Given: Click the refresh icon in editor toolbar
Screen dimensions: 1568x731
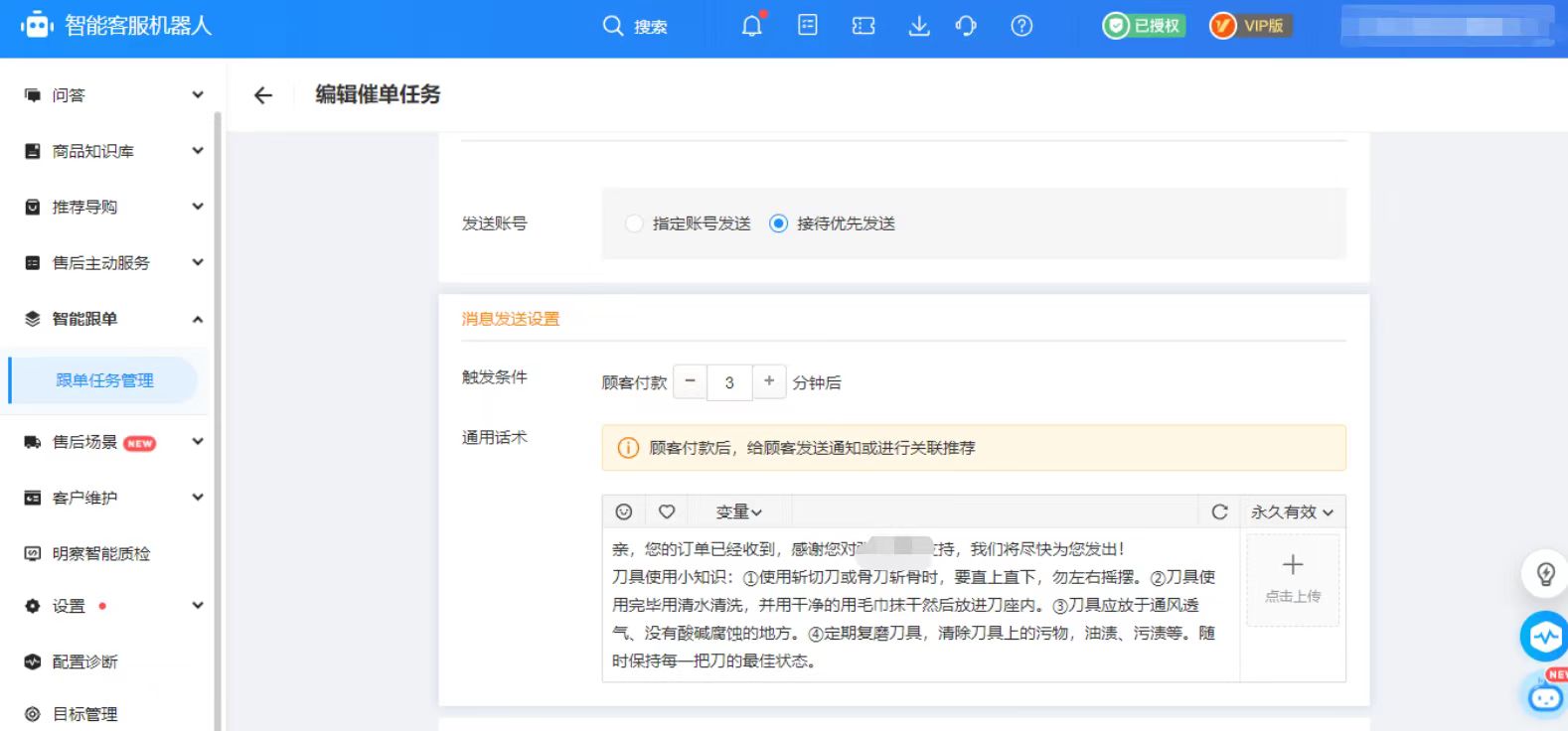Looking at the screenshot, I should click(1219, 512).
